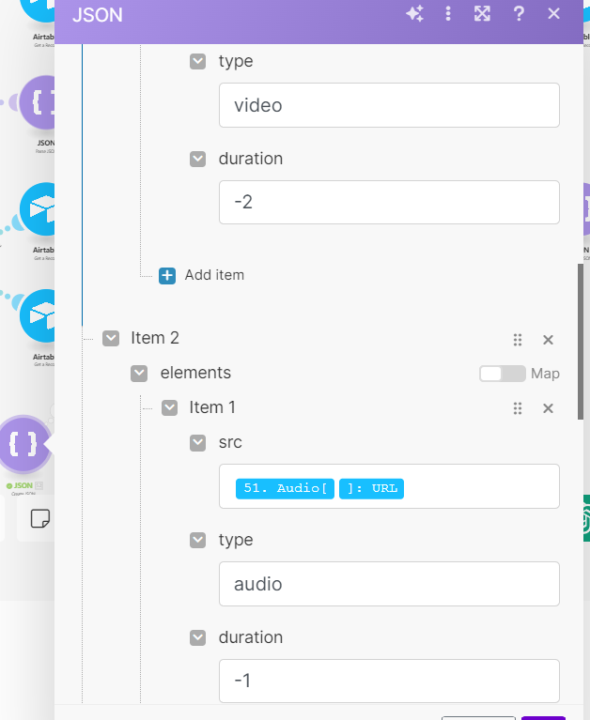Collapse the duration field chevron above -1
Image resolution: width=590 pixels, height=720 pixels.
(198, 638)
